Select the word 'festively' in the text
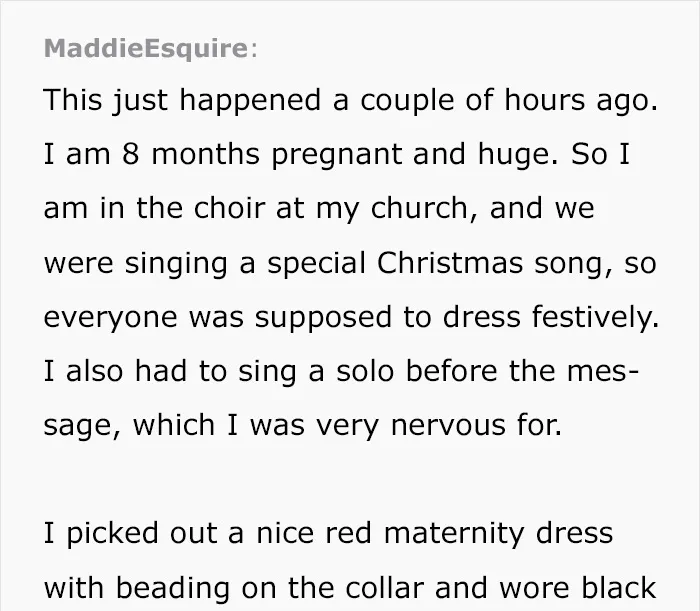This screenshot has width=700, height=611. (x=592, y=318)
